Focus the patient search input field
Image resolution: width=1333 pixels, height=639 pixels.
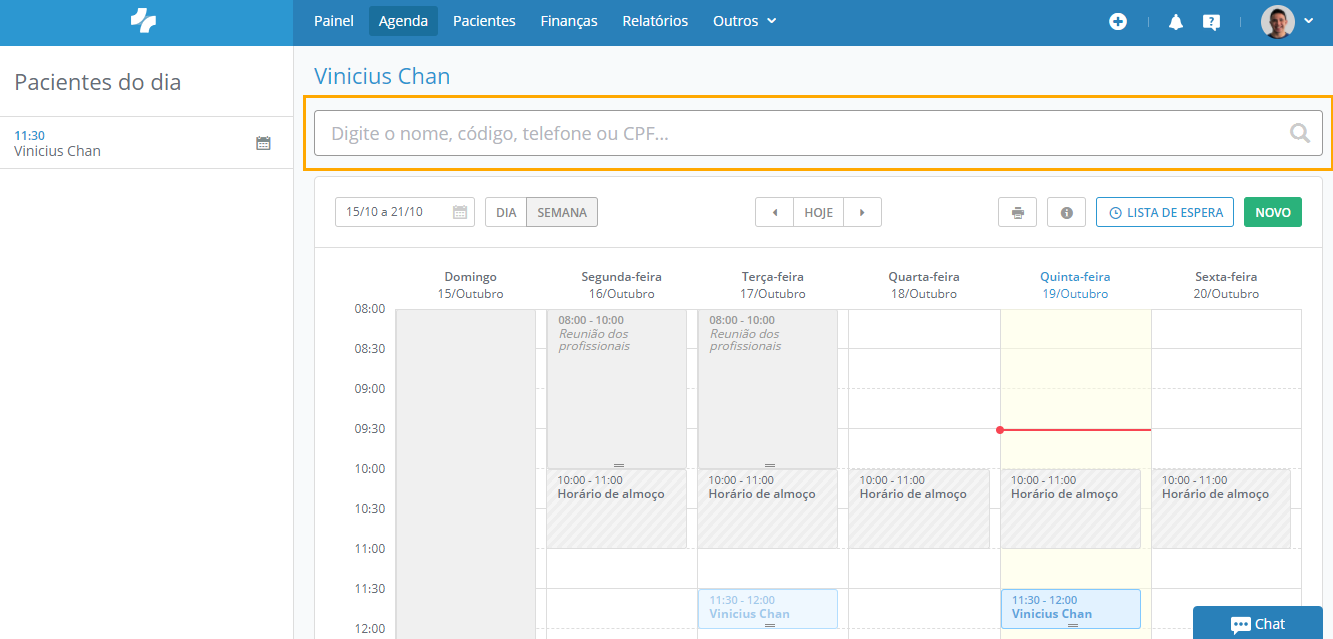[818, 133]
